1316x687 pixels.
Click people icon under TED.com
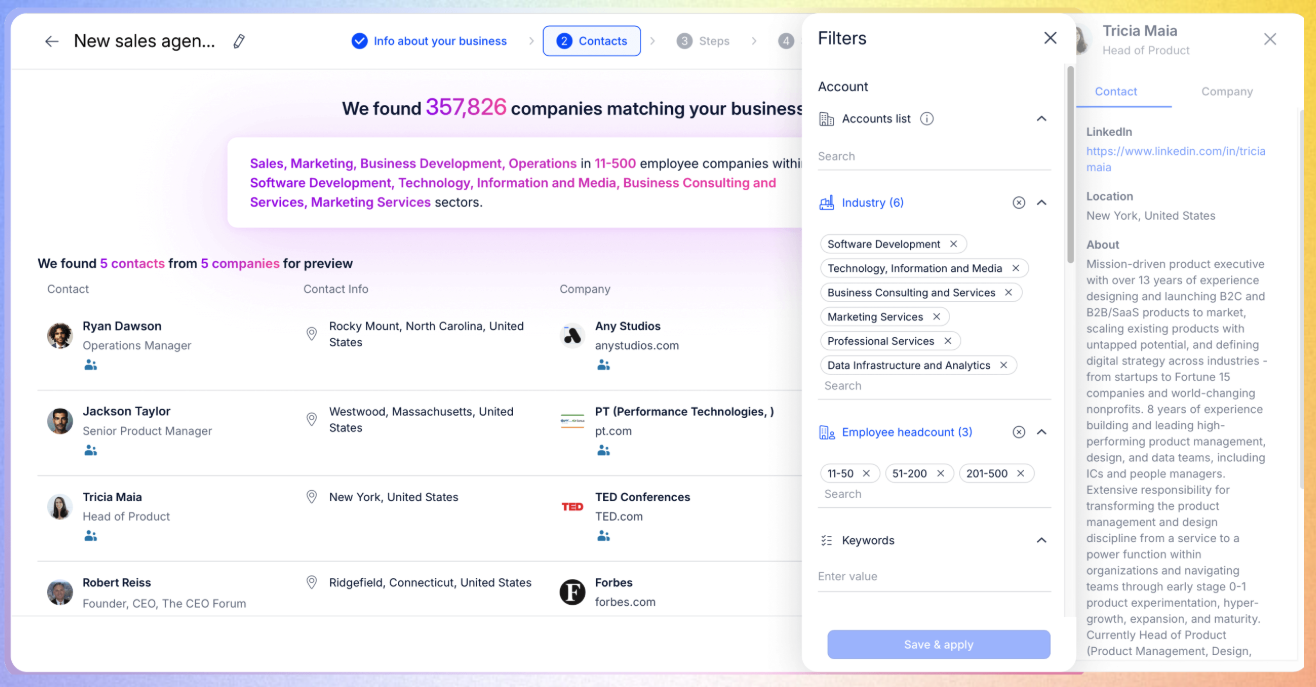pos(603,536)
